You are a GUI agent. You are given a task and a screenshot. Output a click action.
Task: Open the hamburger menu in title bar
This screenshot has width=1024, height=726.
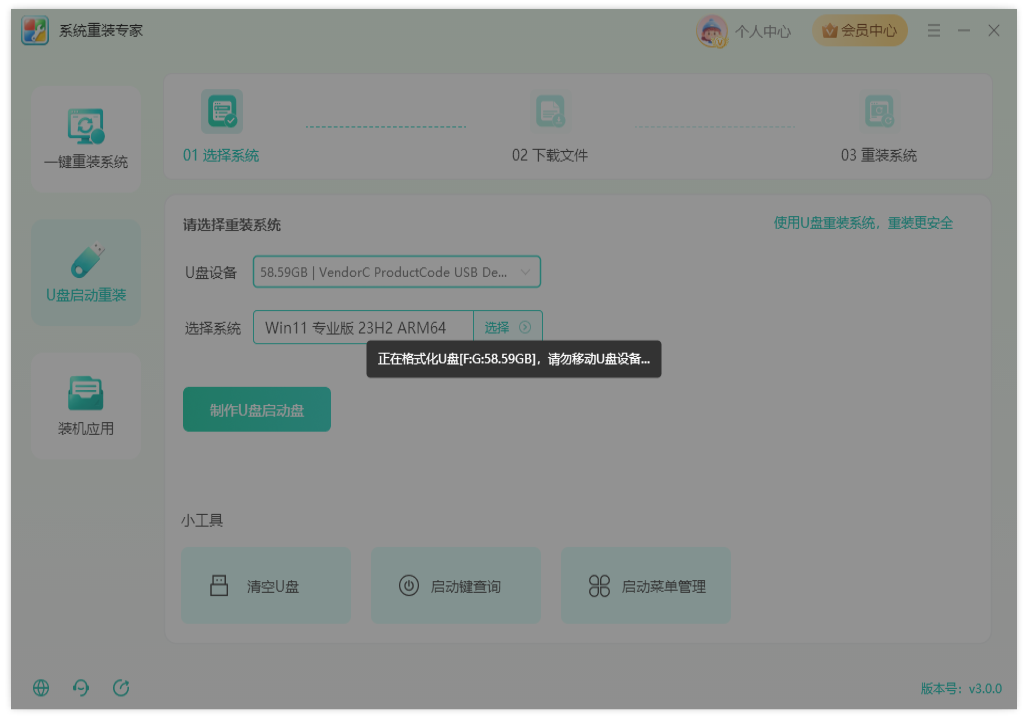click(x=934, y=31)
